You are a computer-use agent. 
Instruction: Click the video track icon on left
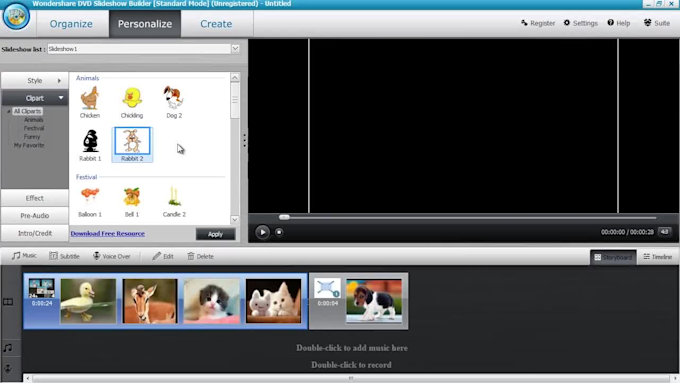click(x=8, y=302)
